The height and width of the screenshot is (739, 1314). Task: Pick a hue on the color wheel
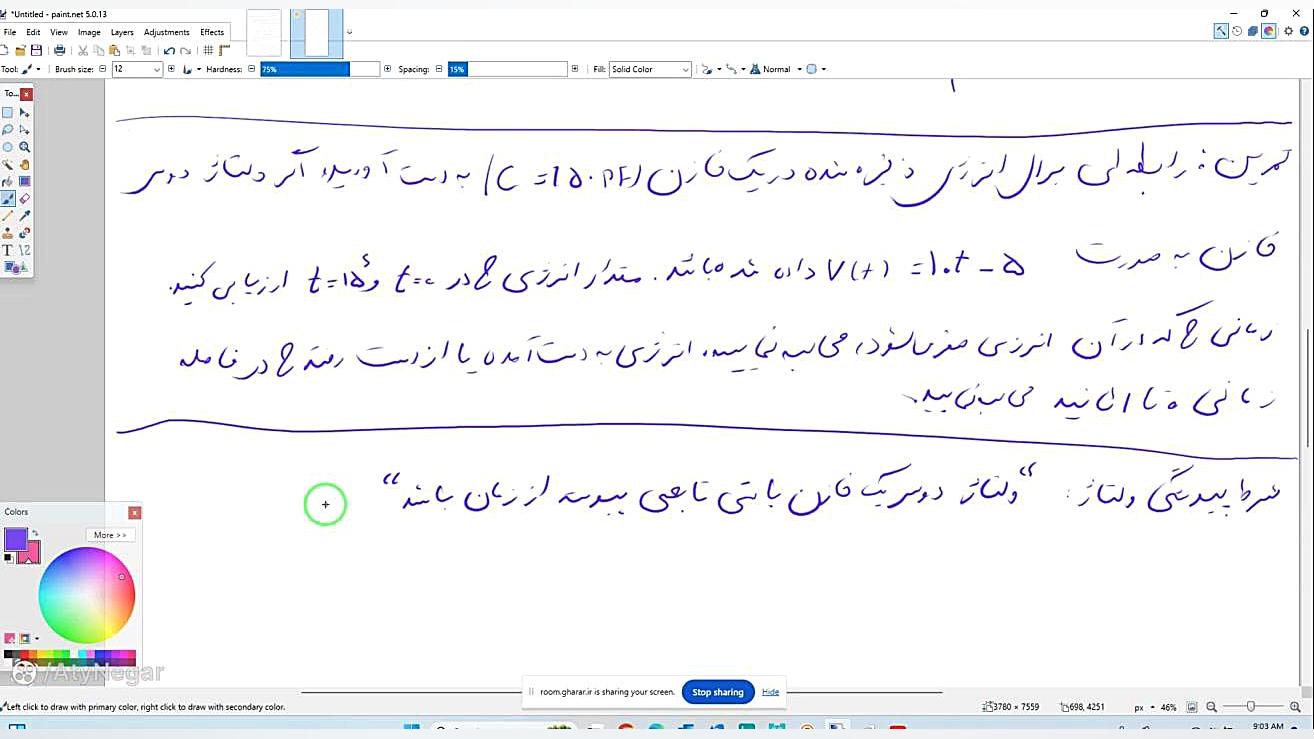coord(87,596)
